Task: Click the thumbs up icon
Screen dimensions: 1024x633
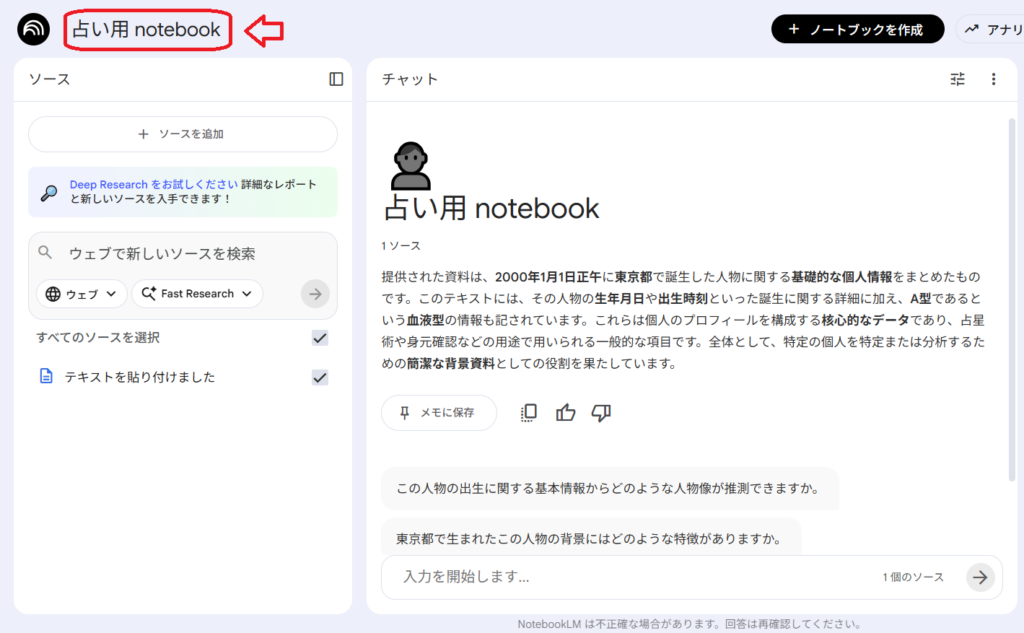Action: point(566,412)
